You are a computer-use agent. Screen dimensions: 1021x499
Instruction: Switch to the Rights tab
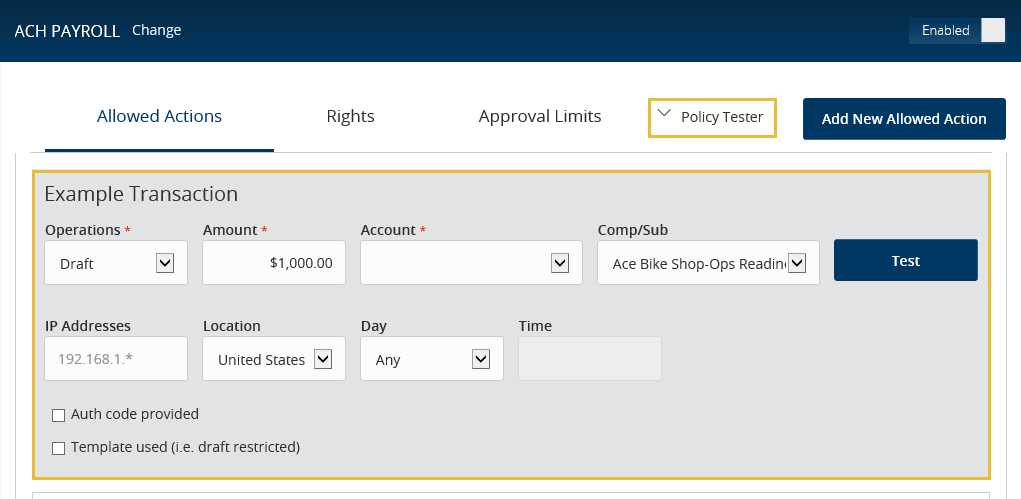(x=350, y=117)
